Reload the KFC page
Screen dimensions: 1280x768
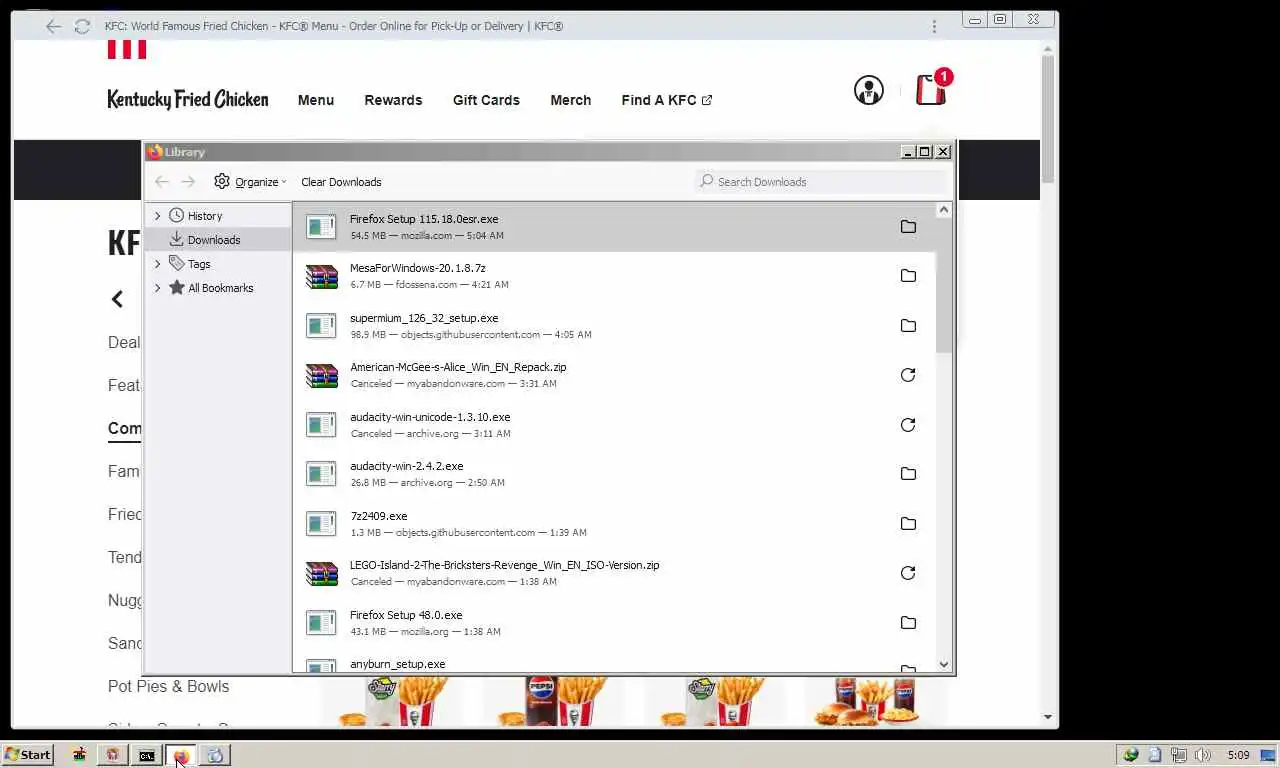click(x=82, y=27)
